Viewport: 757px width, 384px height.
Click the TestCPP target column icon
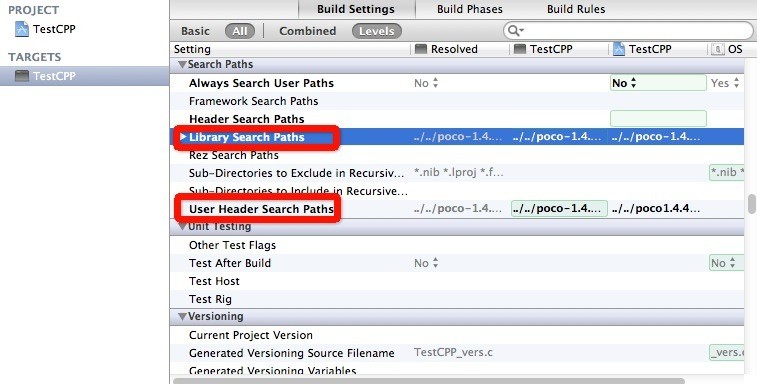click(520, 49)
